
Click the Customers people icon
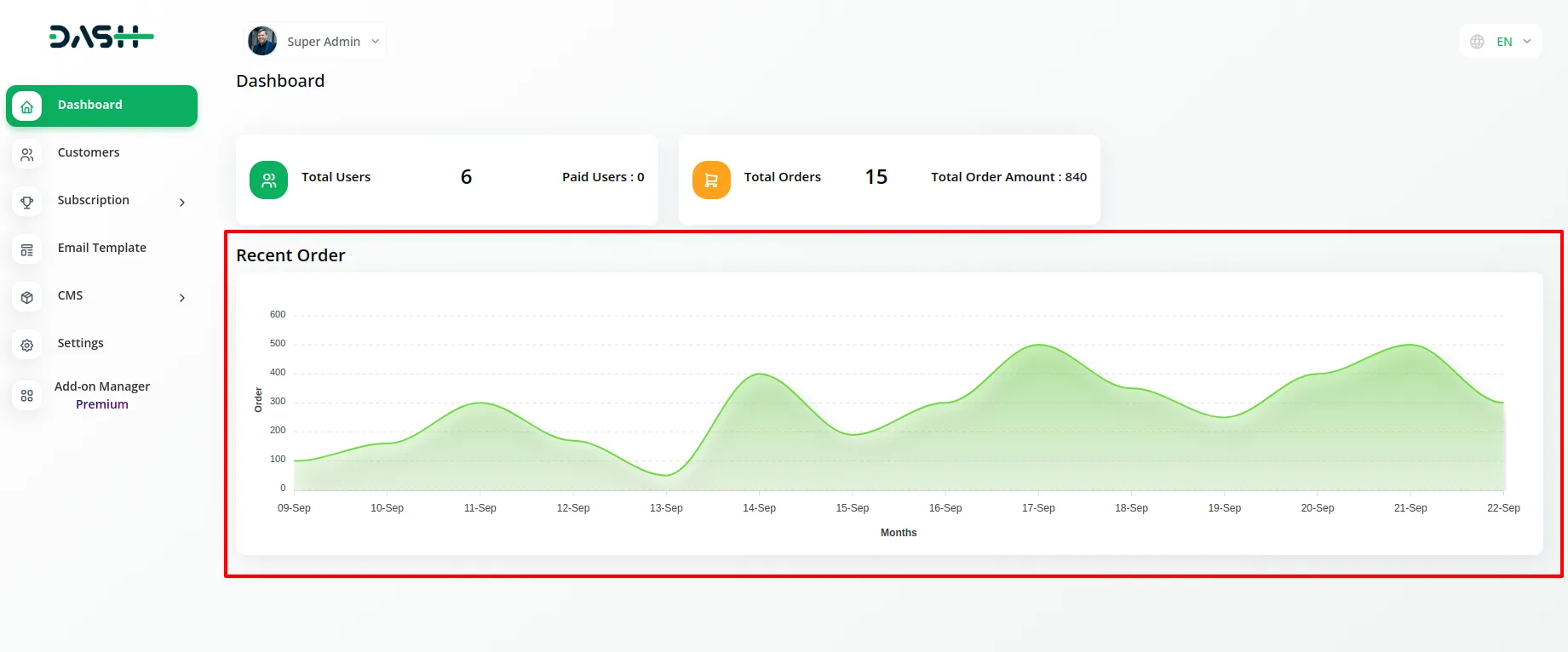click(27, 154)
